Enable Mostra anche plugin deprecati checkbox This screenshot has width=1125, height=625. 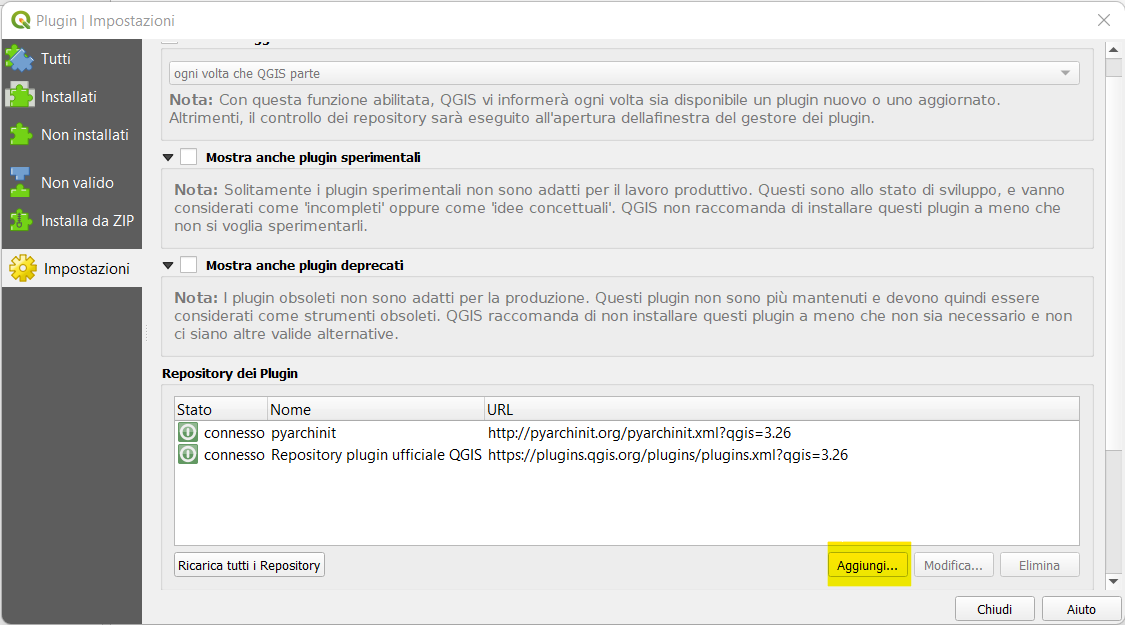189,265
